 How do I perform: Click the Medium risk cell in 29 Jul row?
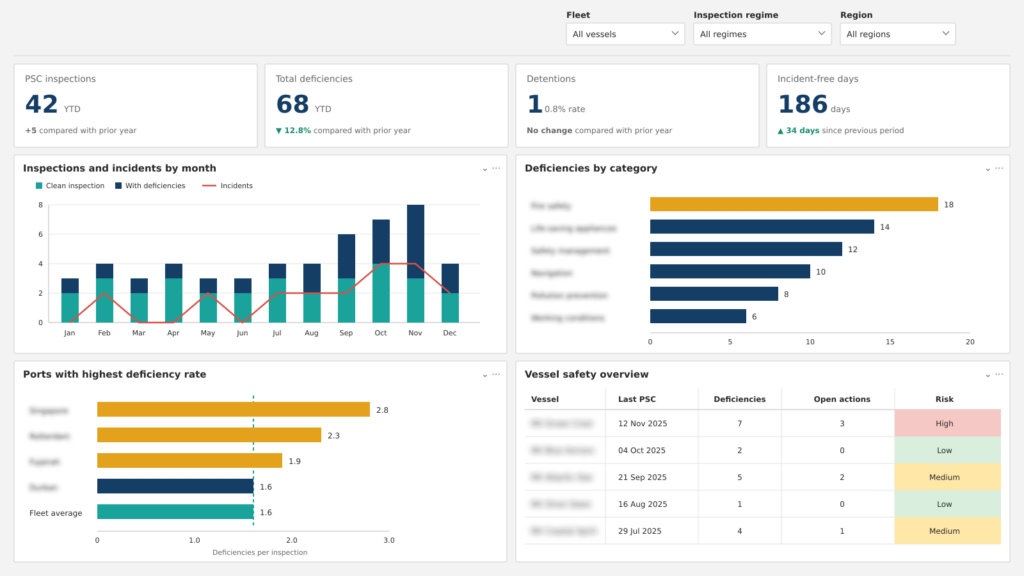(948, 531)
